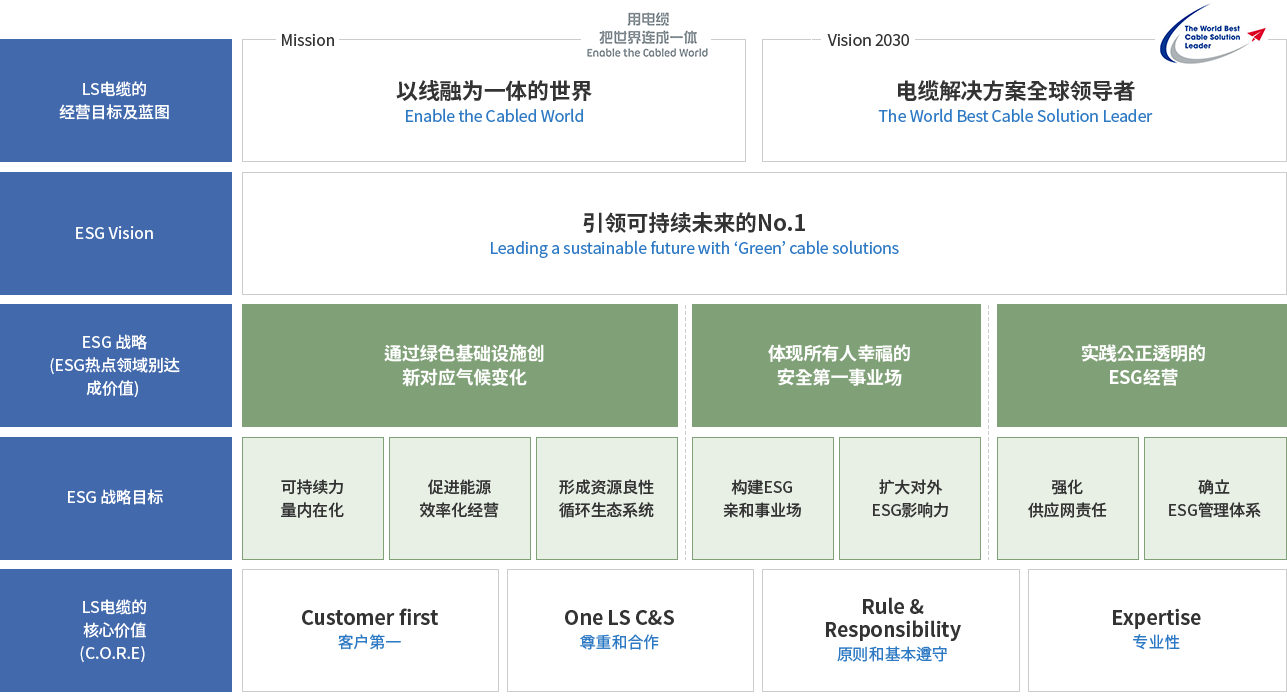Select the green 通过绿色基础设施创新对应气候变化 block

point(460,365)
